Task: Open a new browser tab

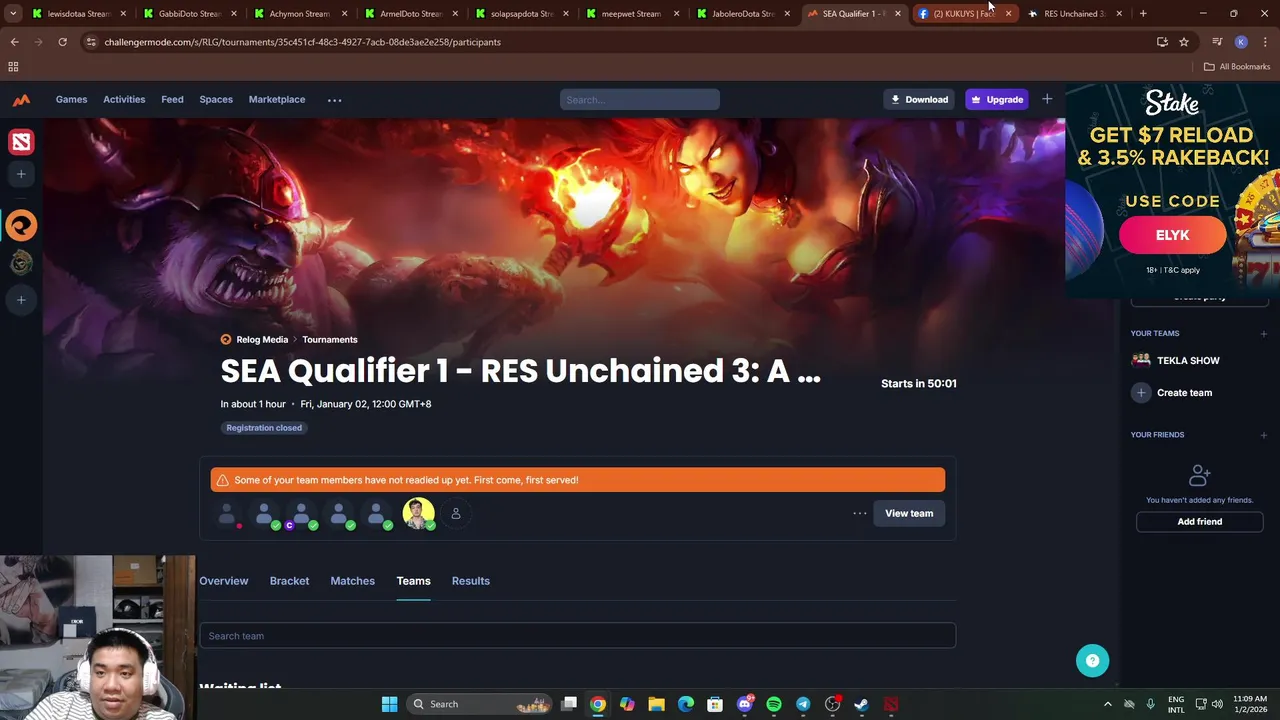Action: click(1143, 14)
